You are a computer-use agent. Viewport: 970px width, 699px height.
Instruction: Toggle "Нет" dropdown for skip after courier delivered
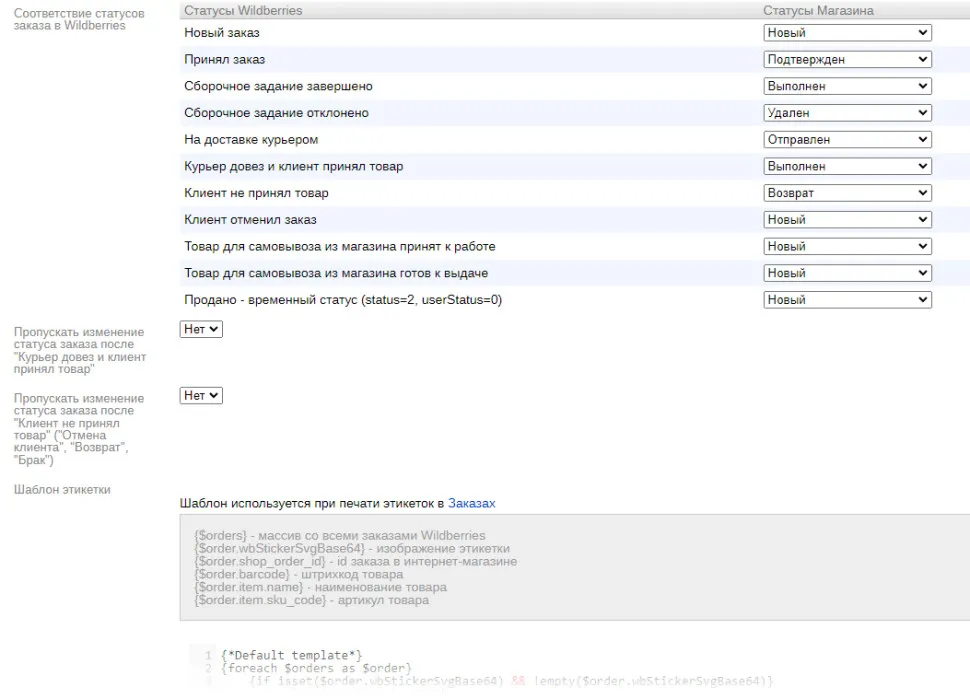[x=201, y=329]
